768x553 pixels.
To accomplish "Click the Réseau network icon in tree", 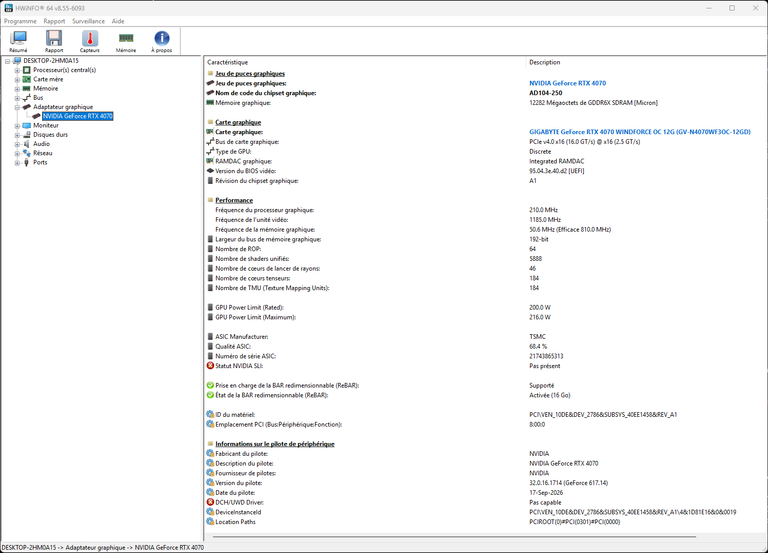I will click(x=26, y=153).
